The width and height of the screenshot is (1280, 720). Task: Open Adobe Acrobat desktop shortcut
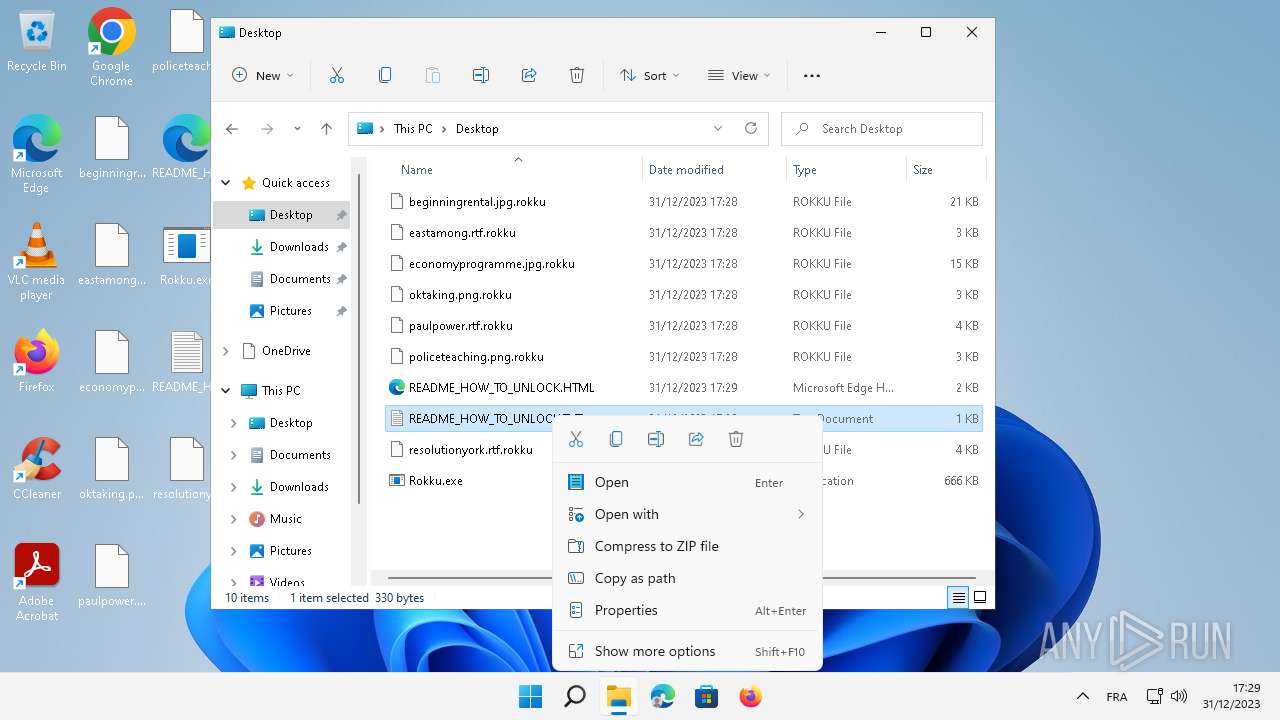coord(37,582)
